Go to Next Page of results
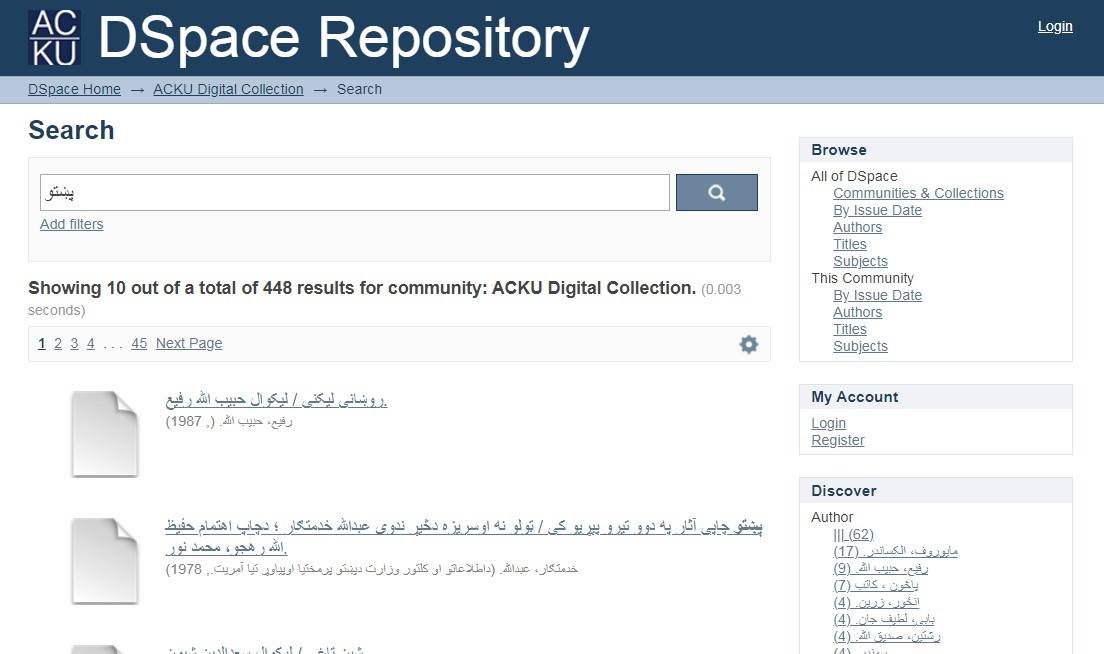 pyautogui.click(x=189, y=343)
